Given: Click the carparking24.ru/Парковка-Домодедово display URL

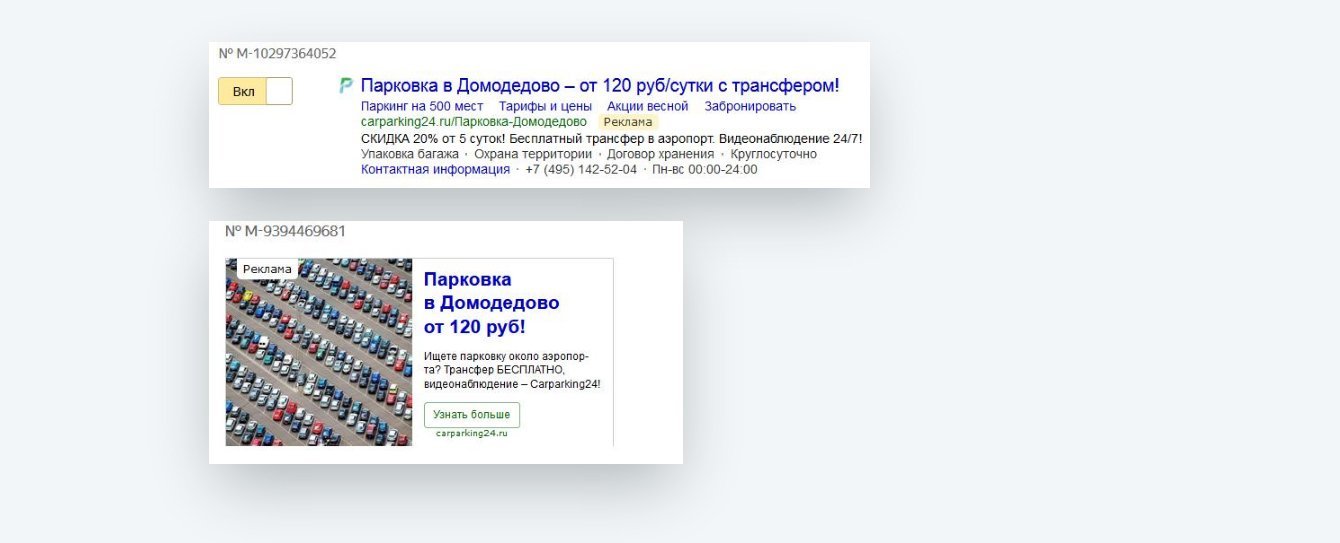Looking at the screenshot, I should (x=474, y=122).
